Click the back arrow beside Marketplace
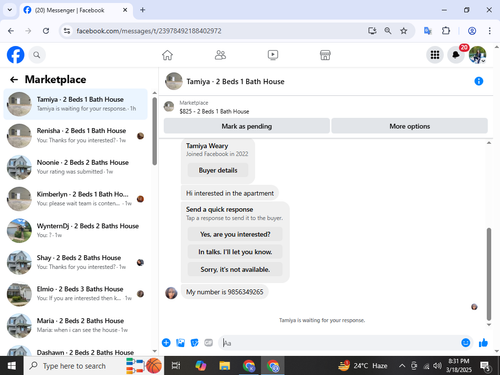 14,80
